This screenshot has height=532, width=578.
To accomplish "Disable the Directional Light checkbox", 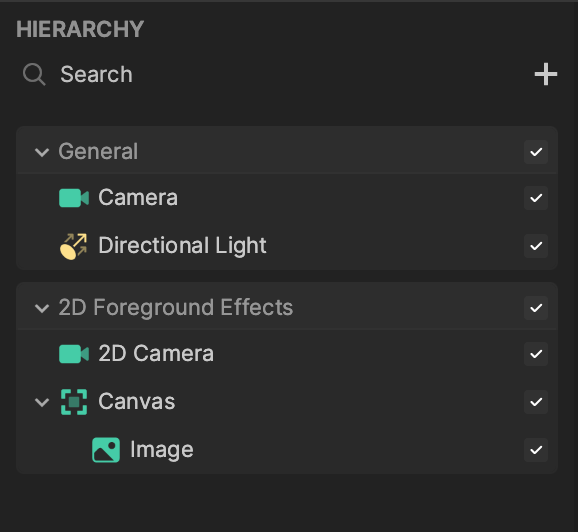I will 536,246.
